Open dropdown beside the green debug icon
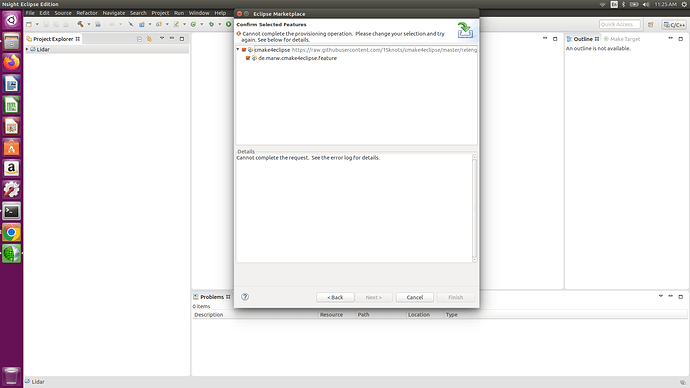 pos(202,24)
